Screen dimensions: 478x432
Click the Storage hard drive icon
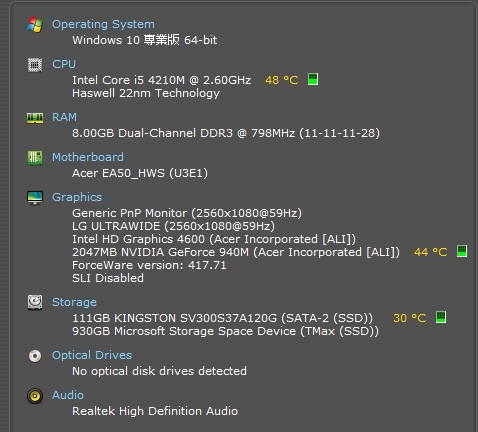point(35,302)
